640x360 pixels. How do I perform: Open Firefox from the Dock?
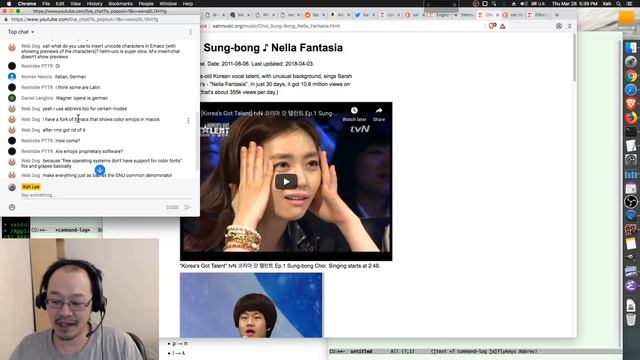click(x=631, y=118)
